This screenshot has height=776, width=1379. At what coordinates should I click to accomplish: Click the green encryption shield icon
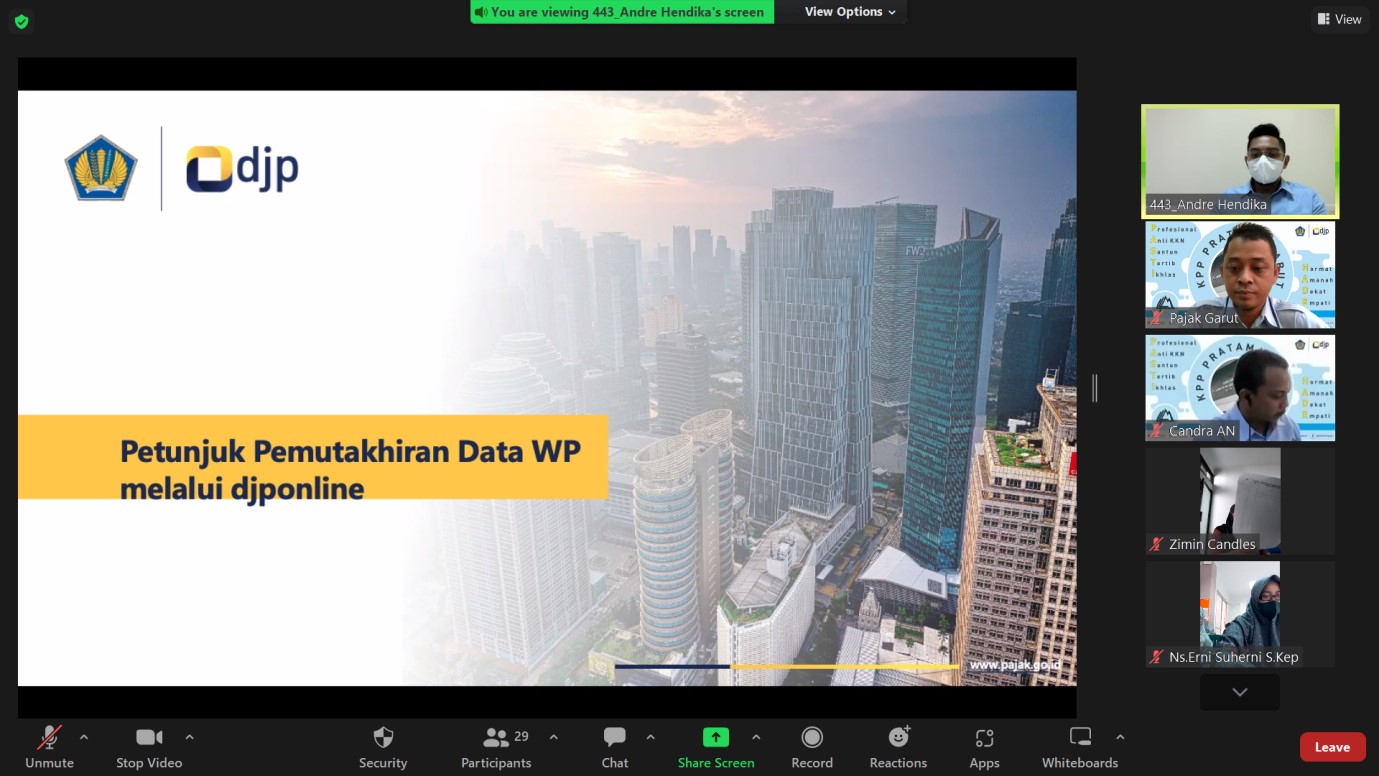pyautogui.click(x=21, y=21)
